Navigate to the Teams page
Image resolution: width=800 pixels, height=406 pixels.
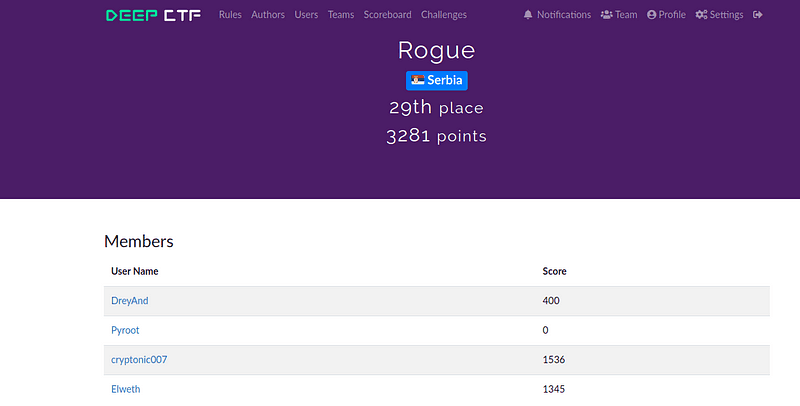pyautogui.click(x=341, y=15)
